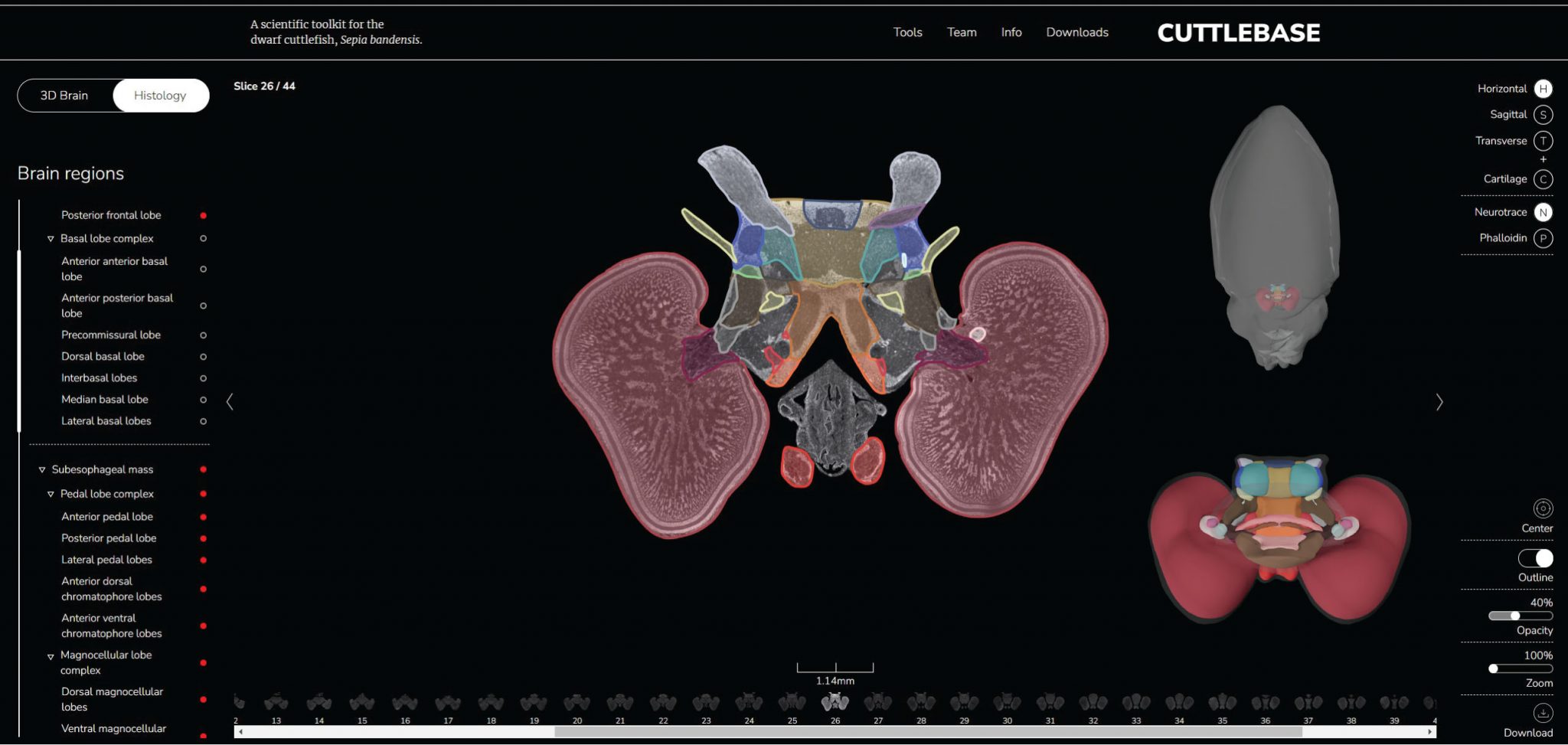Toggle the Outline switch
The width and height of the screenshot is (1568, 745).
click(1535, 558)
